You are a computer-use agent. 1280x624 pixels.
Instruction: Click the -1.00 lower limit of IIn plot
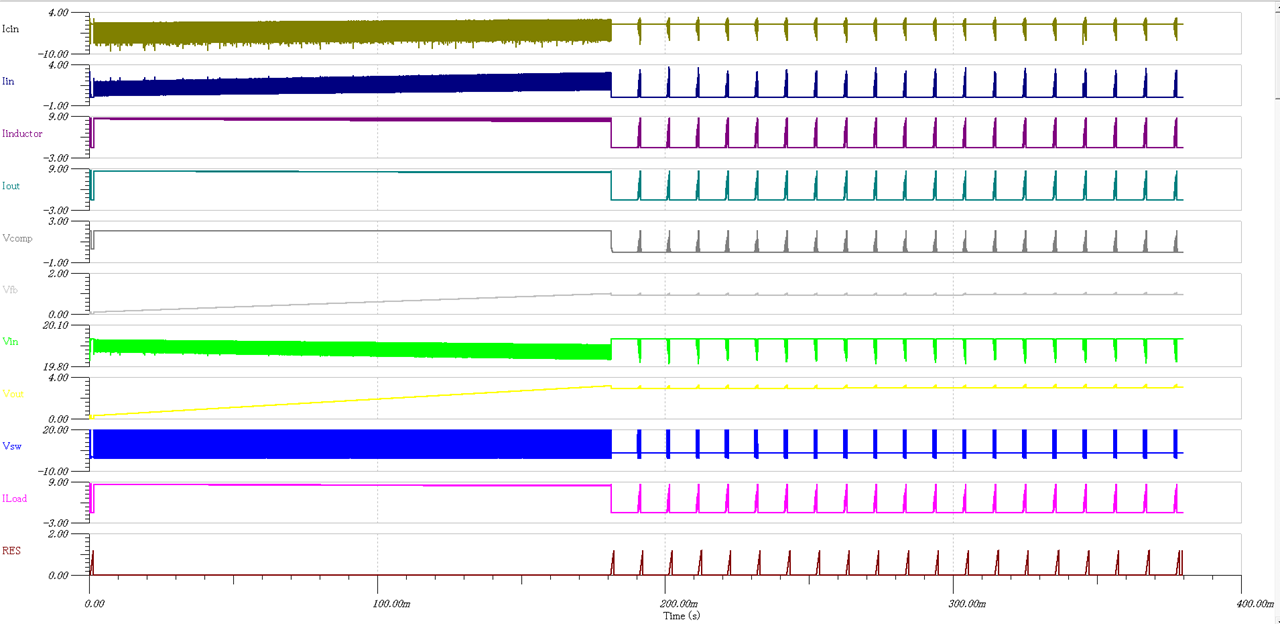coord(56,105)
